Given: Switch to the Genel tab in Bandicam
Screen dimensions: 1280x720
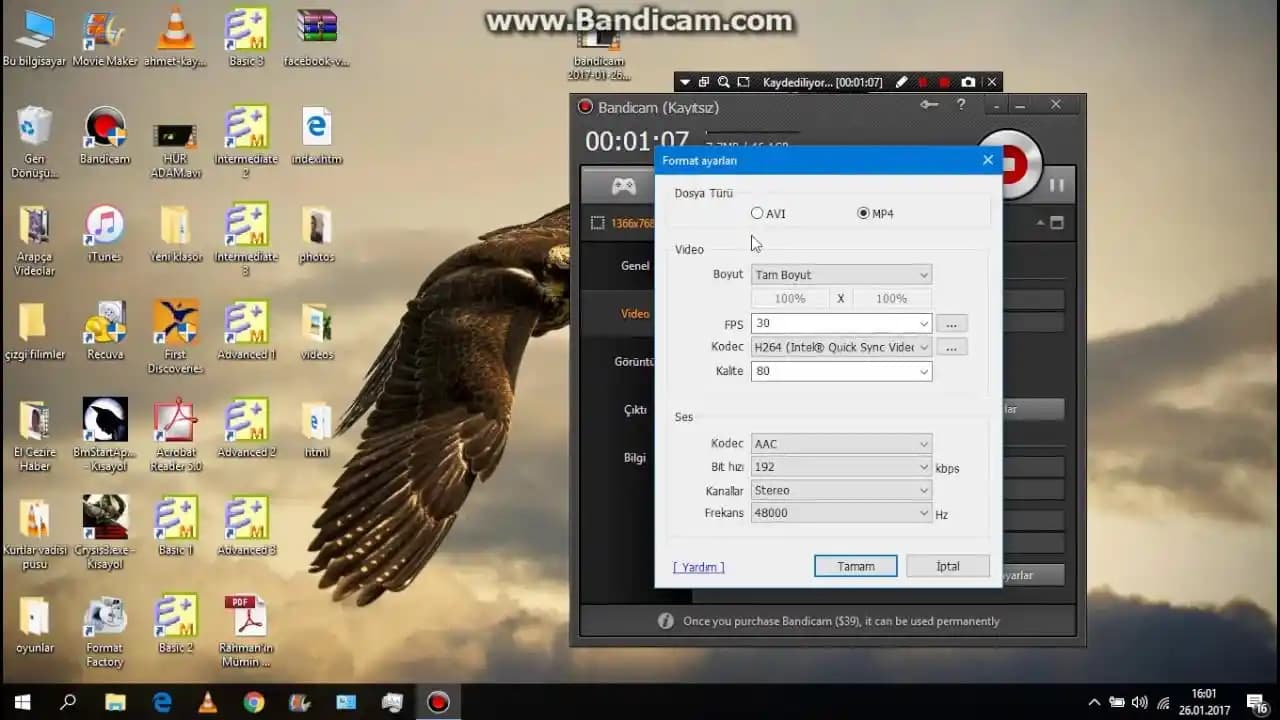Looking at the screenshot, I should click(x=635, y=266).
